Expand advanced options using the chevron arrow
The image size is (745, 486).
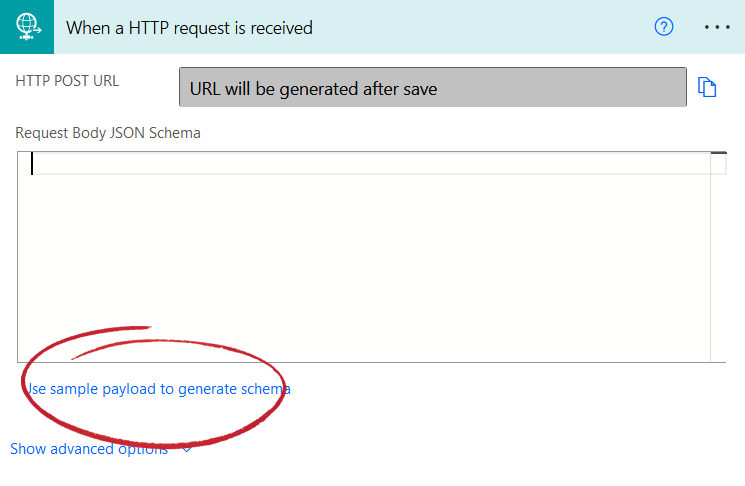(187, 449)
